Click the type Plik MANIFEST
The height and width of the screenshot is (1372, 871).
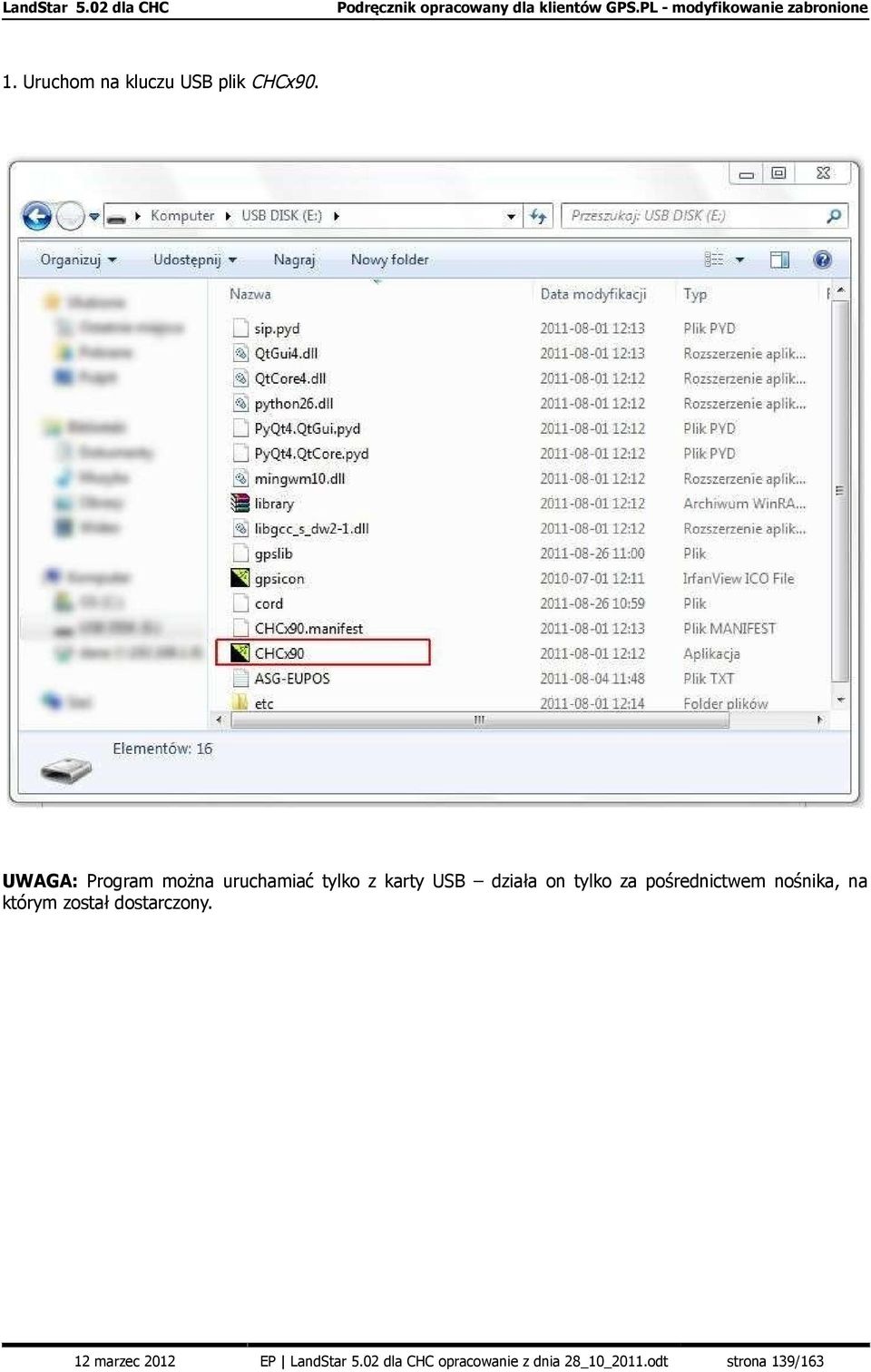click(729, 628)
